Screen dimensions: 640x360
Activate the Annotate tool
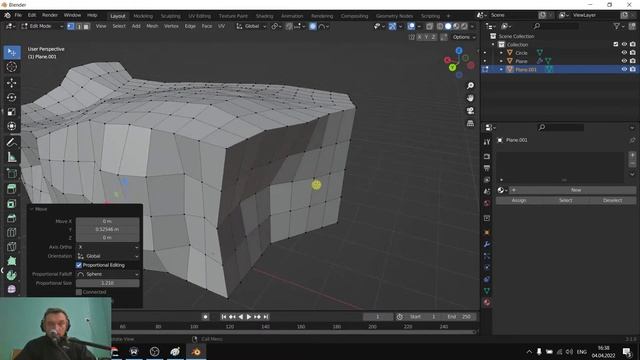pyautogui.click(x=11, y=142)
